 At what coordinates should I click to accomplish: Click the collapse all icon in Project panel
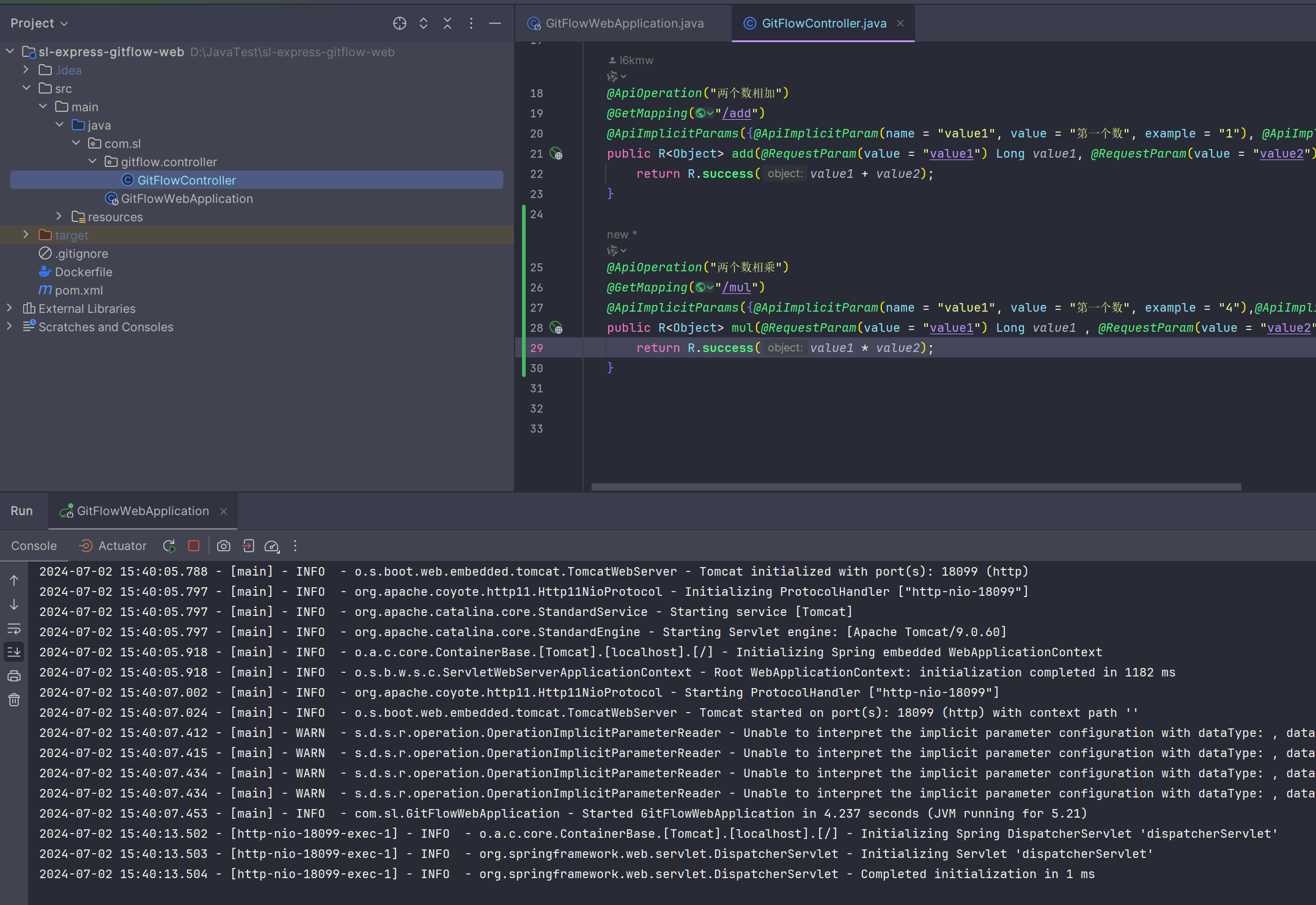tap(447, 23)
